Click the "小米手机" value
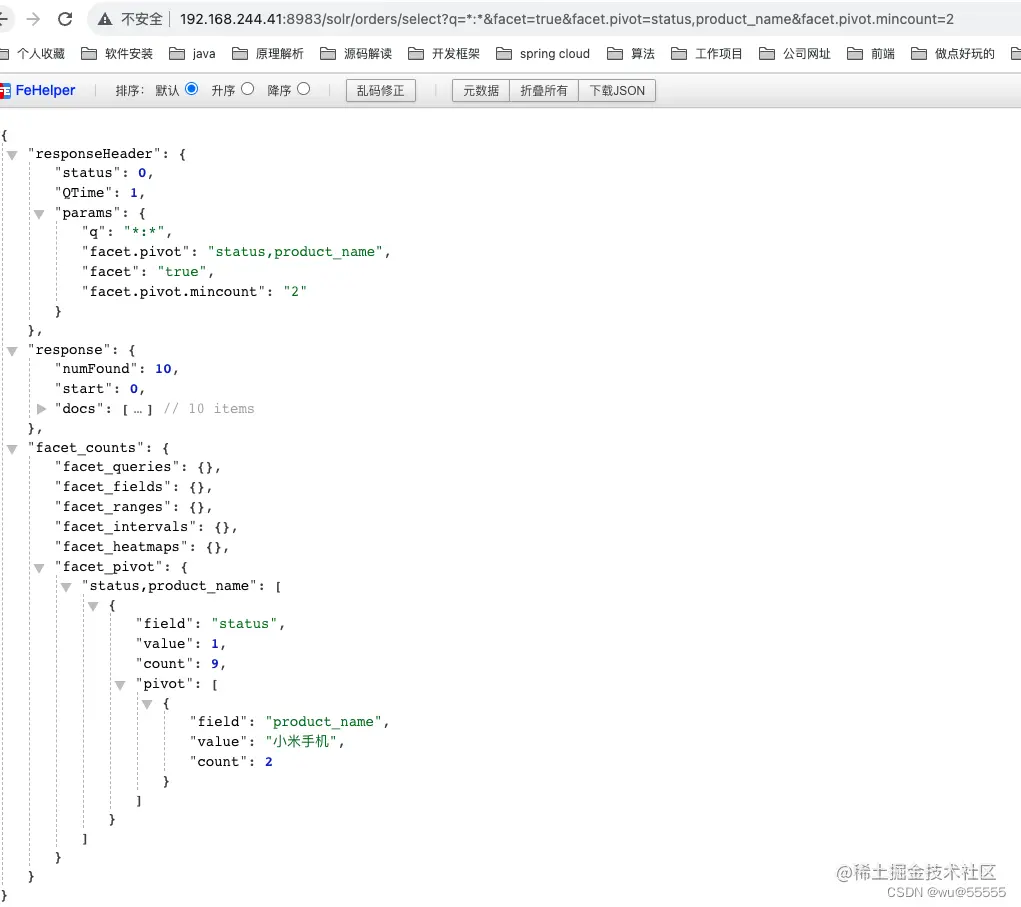This screenshot has height=907, width=1021. click(301, 742)
